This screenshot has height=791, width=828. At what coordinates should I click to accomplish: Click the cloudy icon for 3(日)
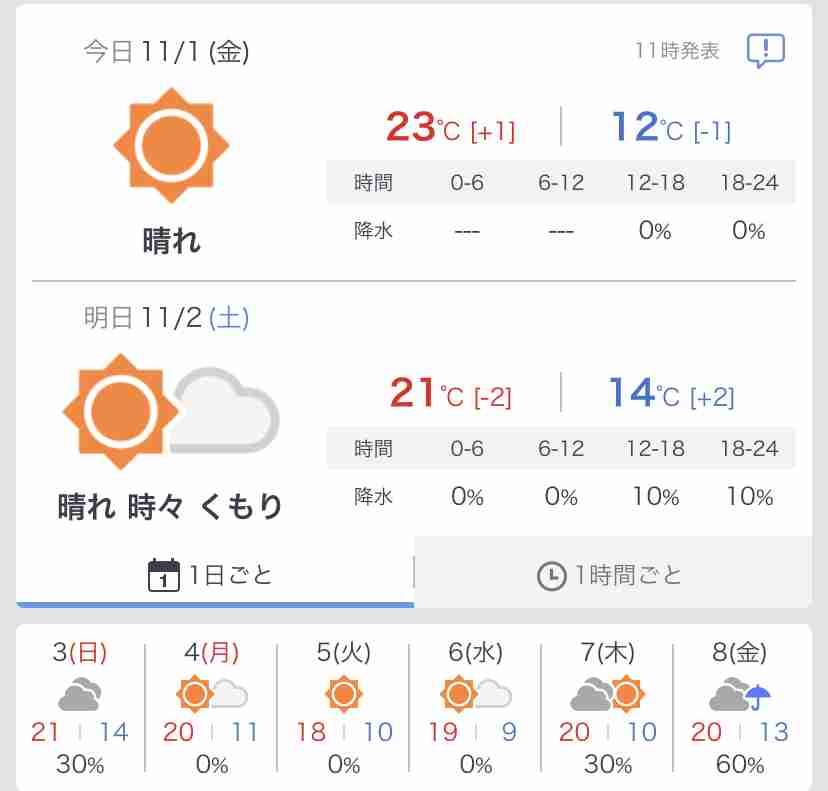point(78,693)
